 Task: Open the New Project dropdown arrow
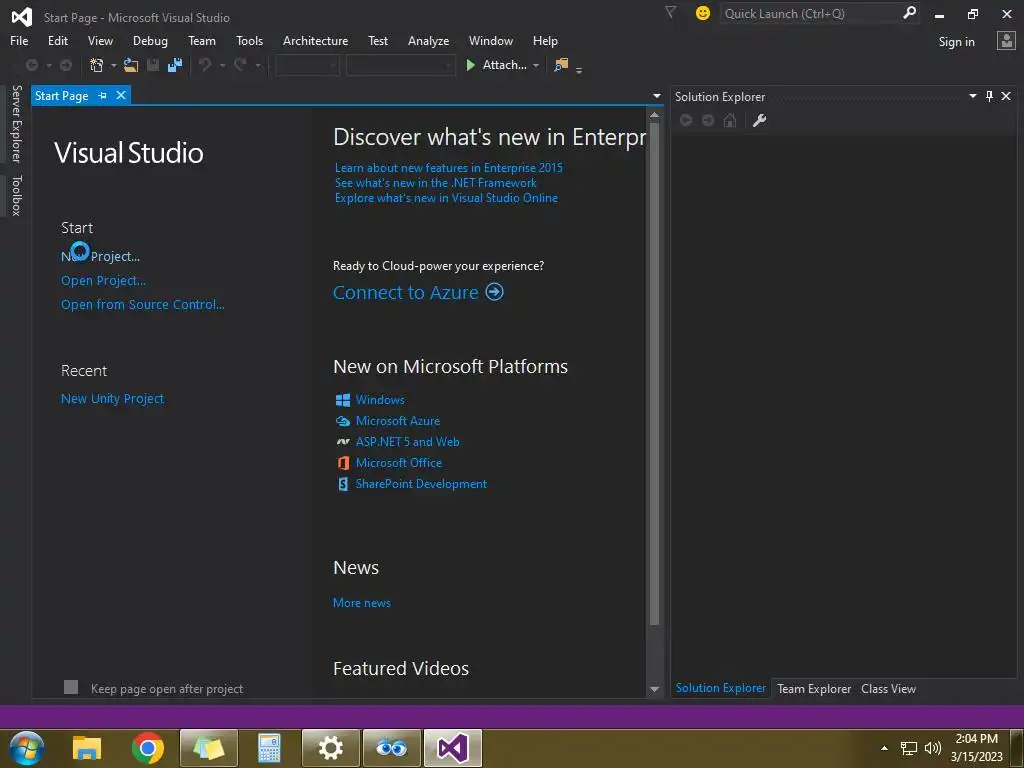click(x=114, y=65)
